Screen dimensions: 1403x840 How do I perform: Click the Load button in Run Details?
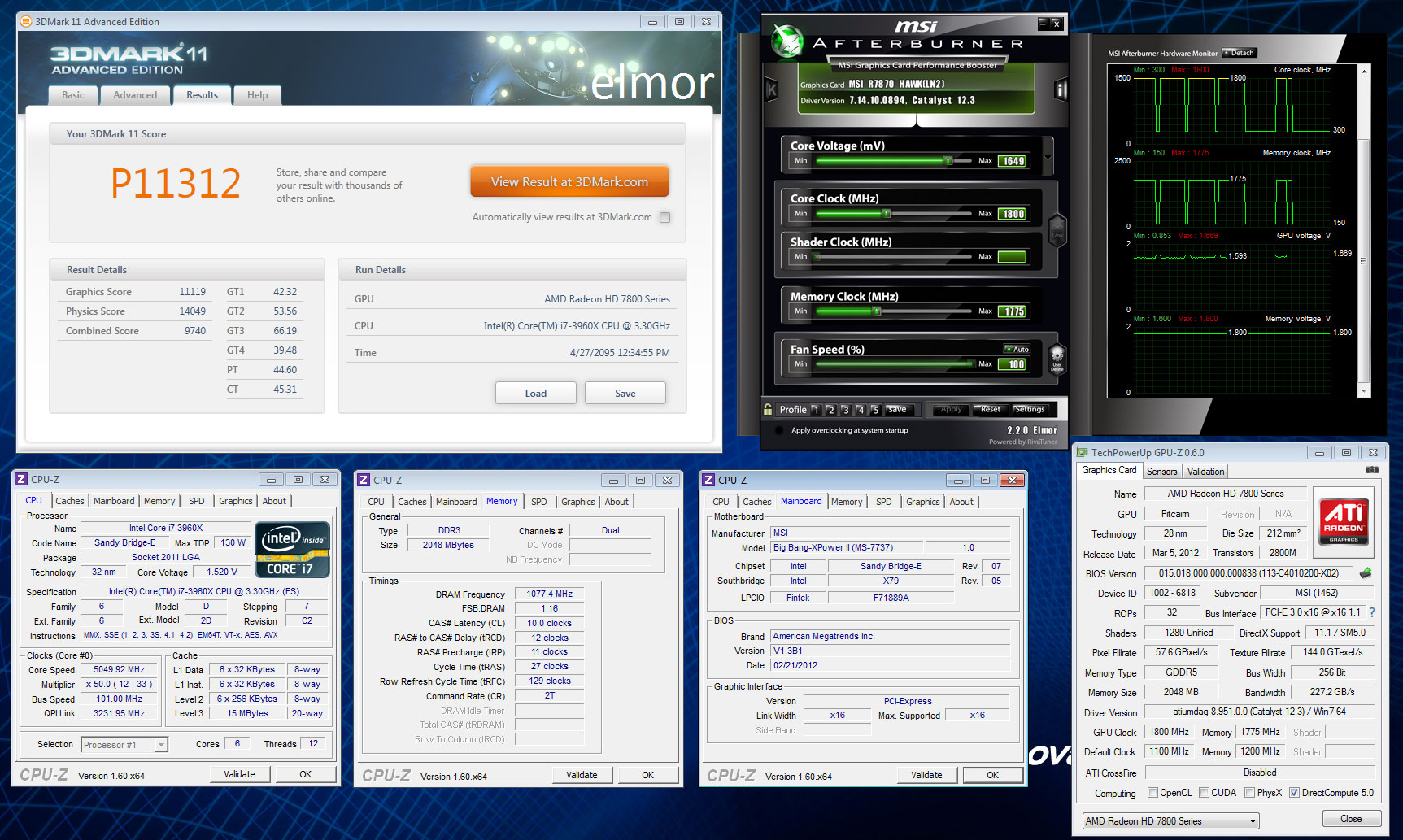click(536, 394)
